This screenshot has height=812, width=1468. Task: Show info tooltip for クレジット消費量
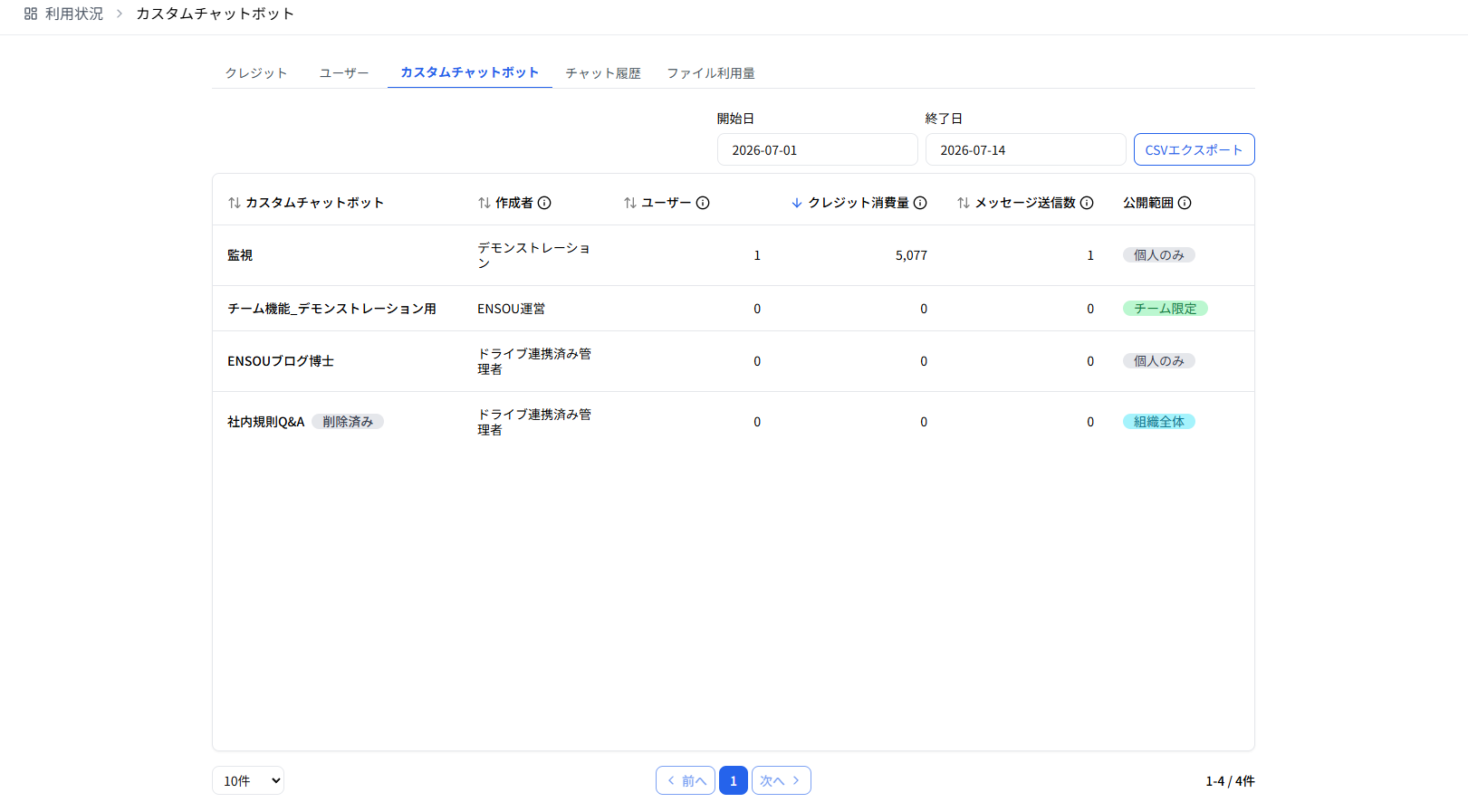[920, 203]
